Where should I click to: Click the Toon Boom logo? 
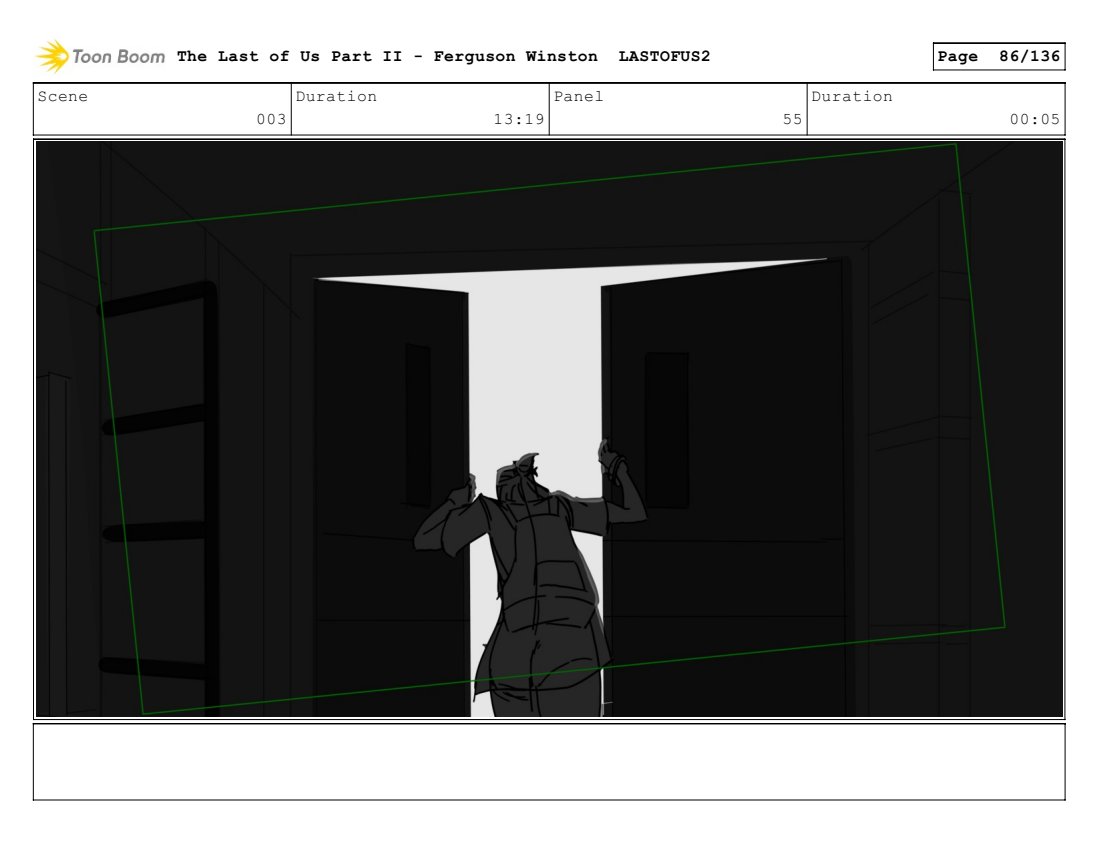coord(100,56)
